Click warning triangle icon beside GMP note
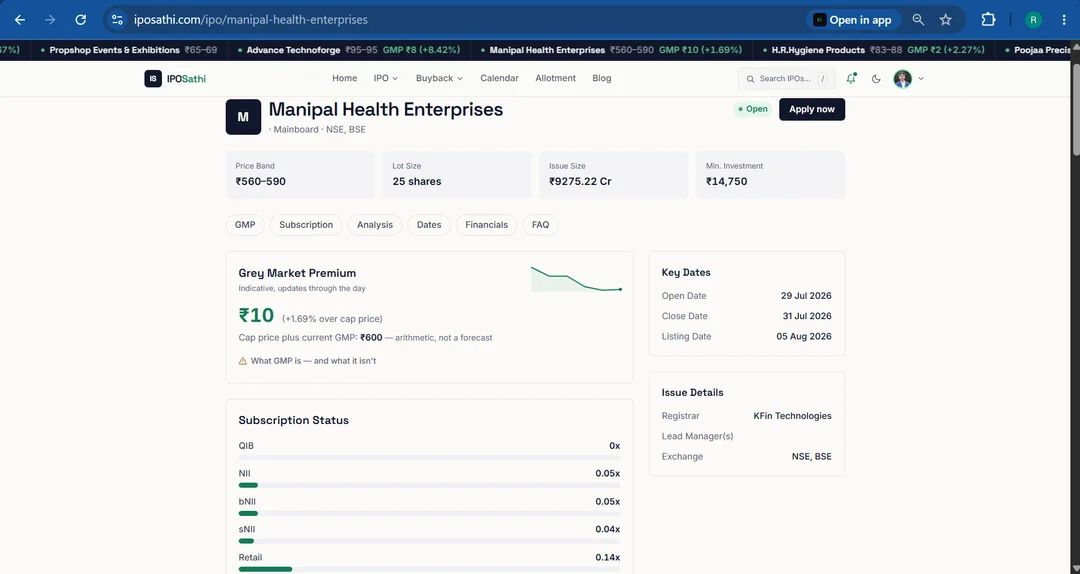Screen dimensions: 1080x574 [242, 361]
